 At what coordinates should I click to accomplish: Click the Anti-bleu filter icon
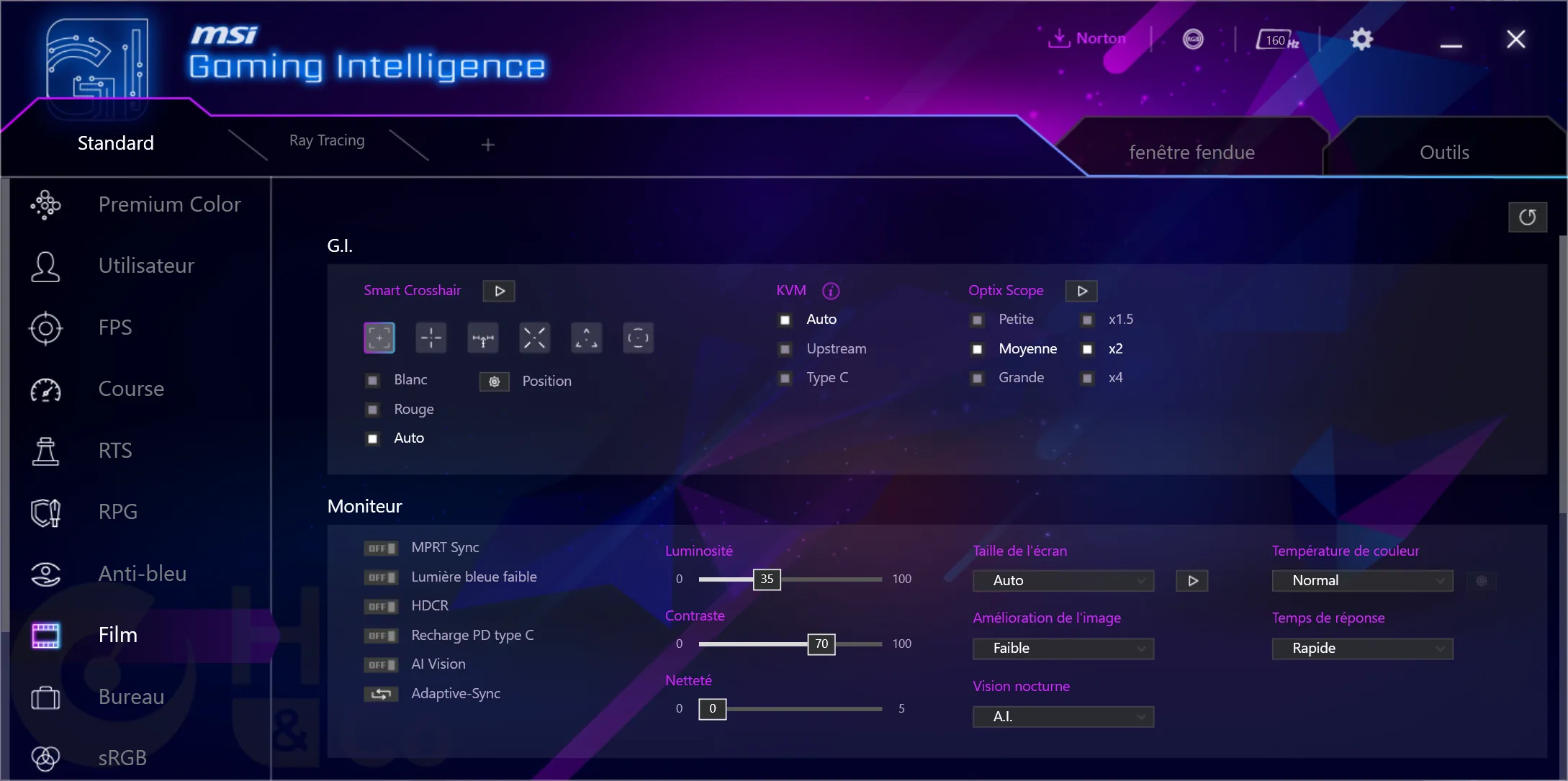coord(46,573)
